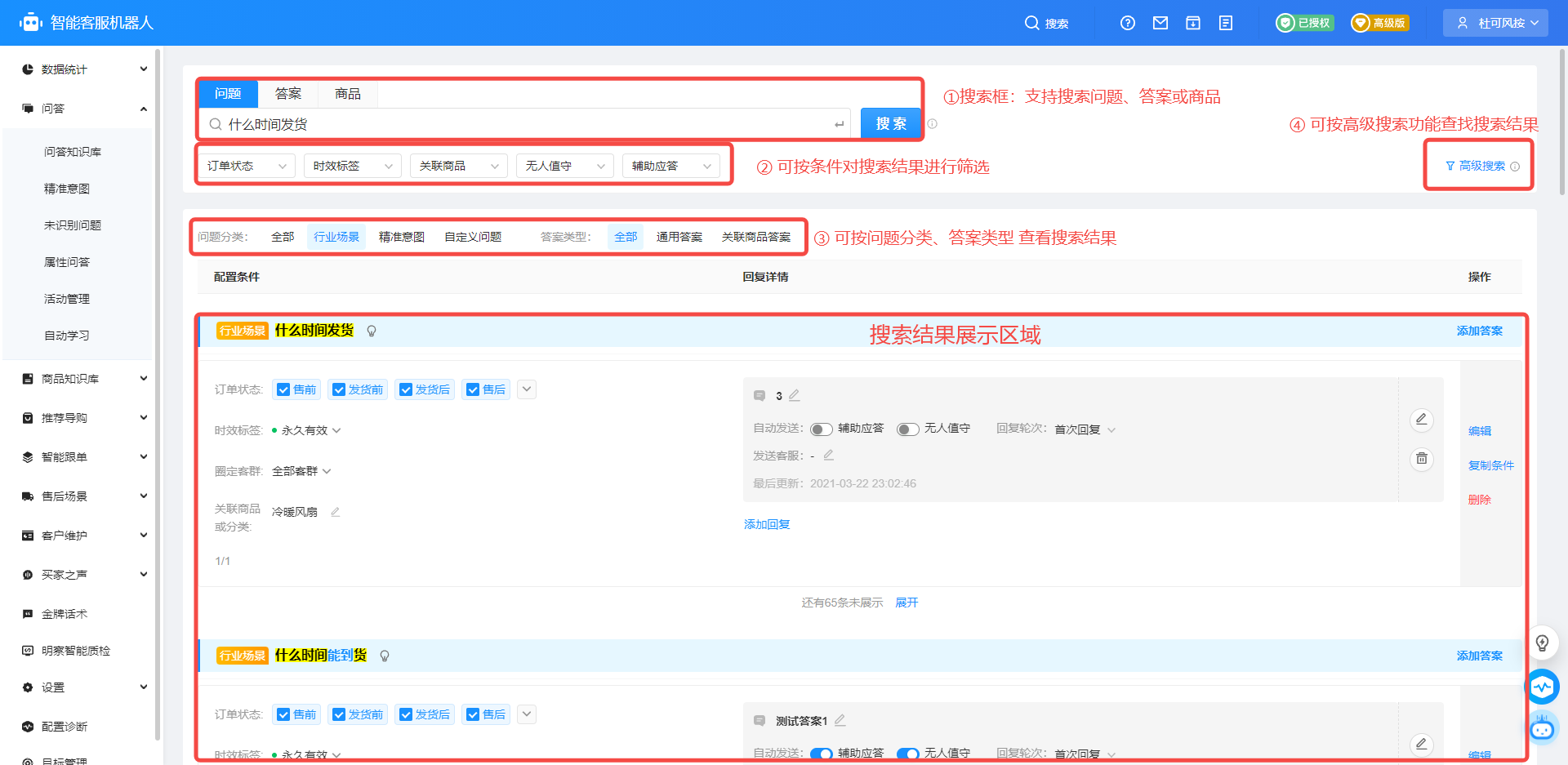Click round trash icon of answer 3
The width and height of the screenshot is (1568, 765).
click(x=1422, y=459)
